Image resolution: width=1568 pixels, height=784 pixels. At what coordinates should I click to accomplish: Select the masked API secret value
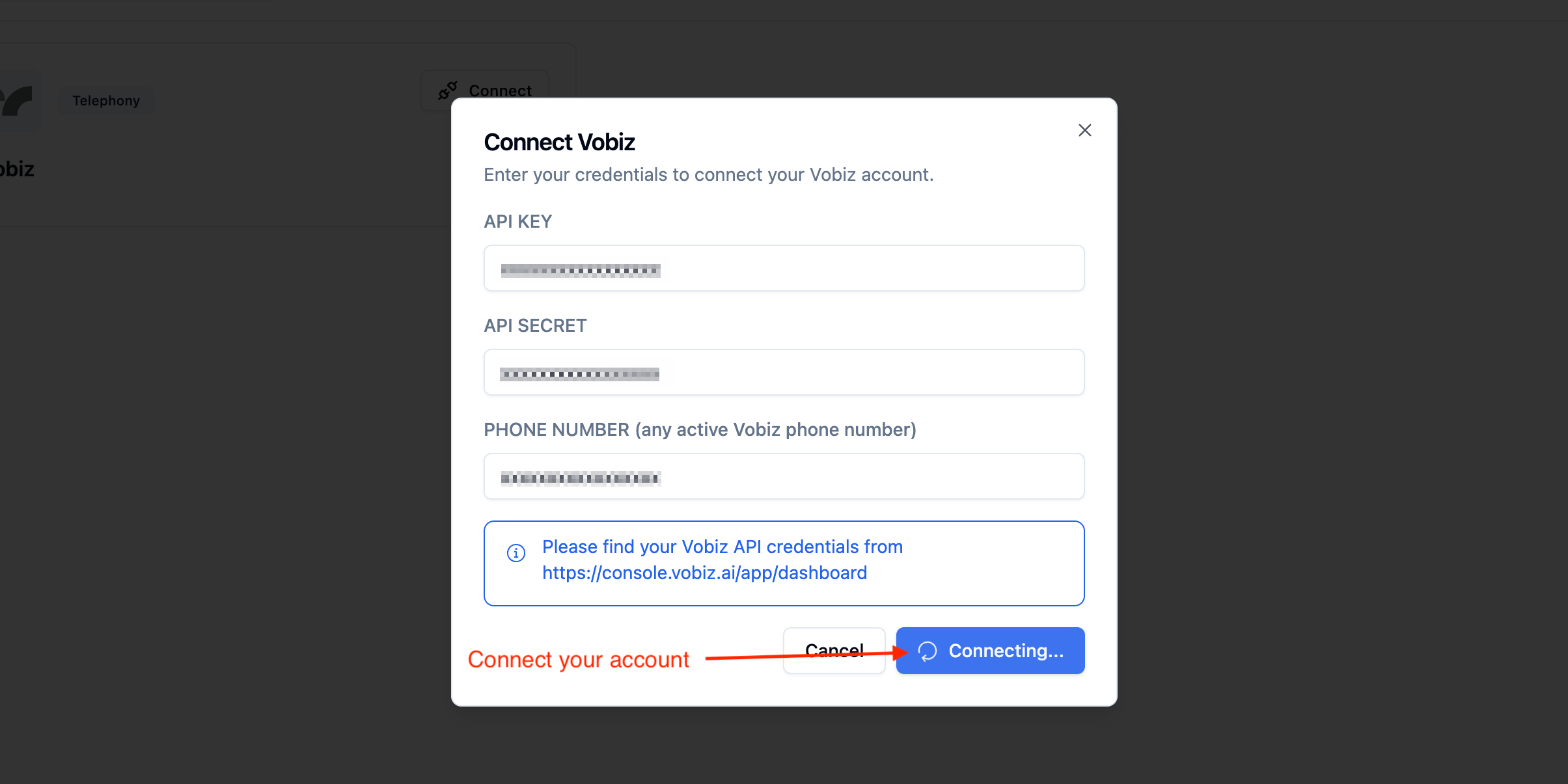point(578,373)
